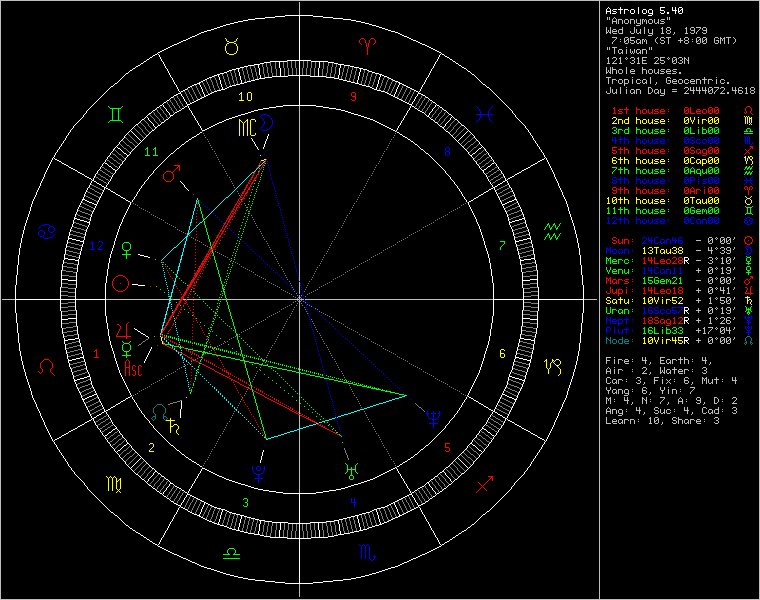
Task: Click the Mars '15Gem21' position value
Action: click(663, 281)
